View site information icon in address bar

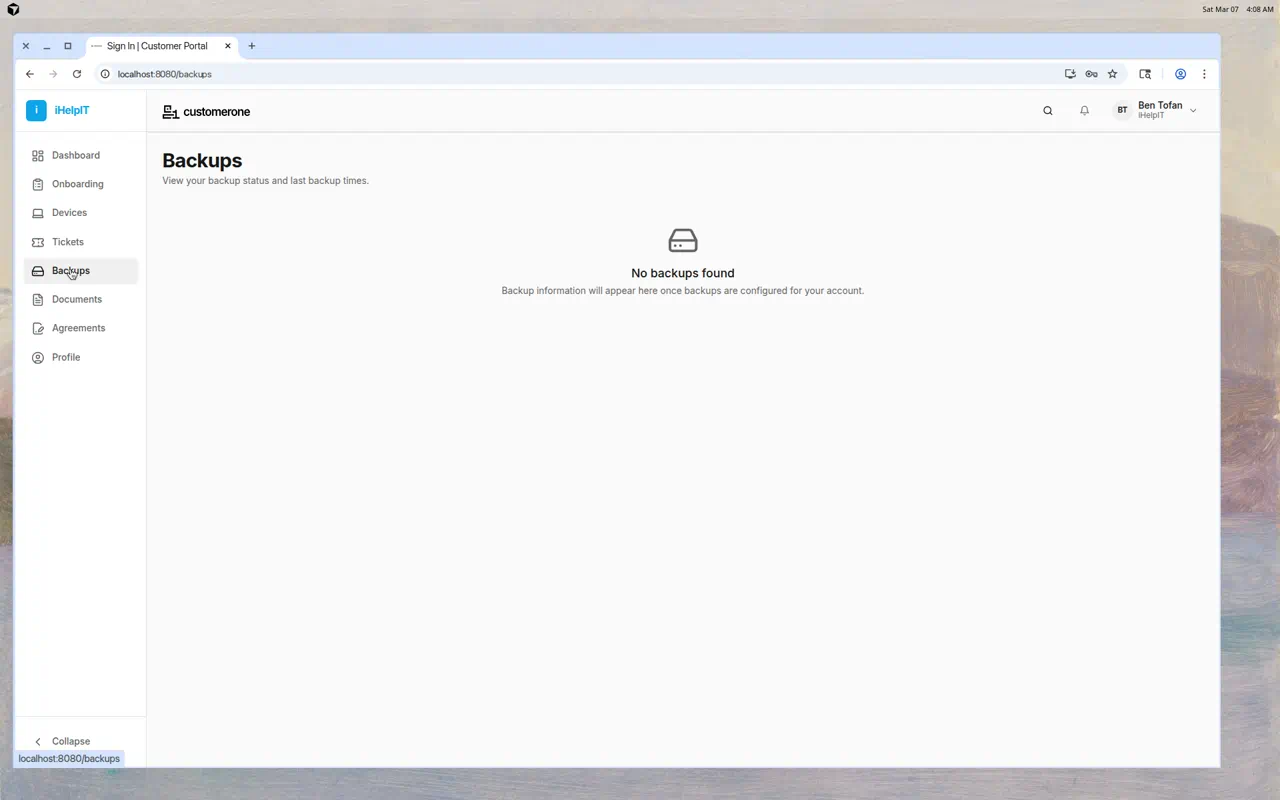(105, 74)
